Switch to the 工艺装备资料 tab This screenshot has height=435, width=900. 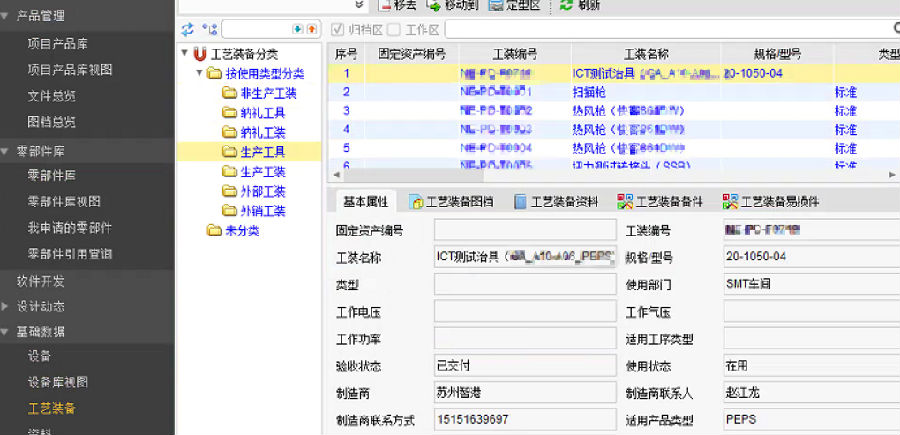point(556,201)
